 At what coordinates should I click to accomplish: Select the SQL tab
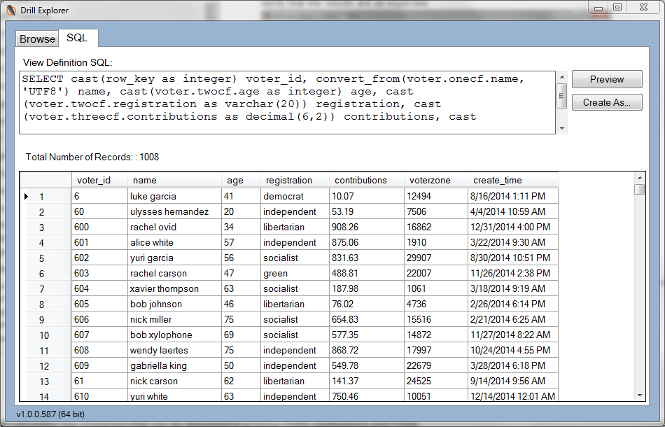coord(76,38)
